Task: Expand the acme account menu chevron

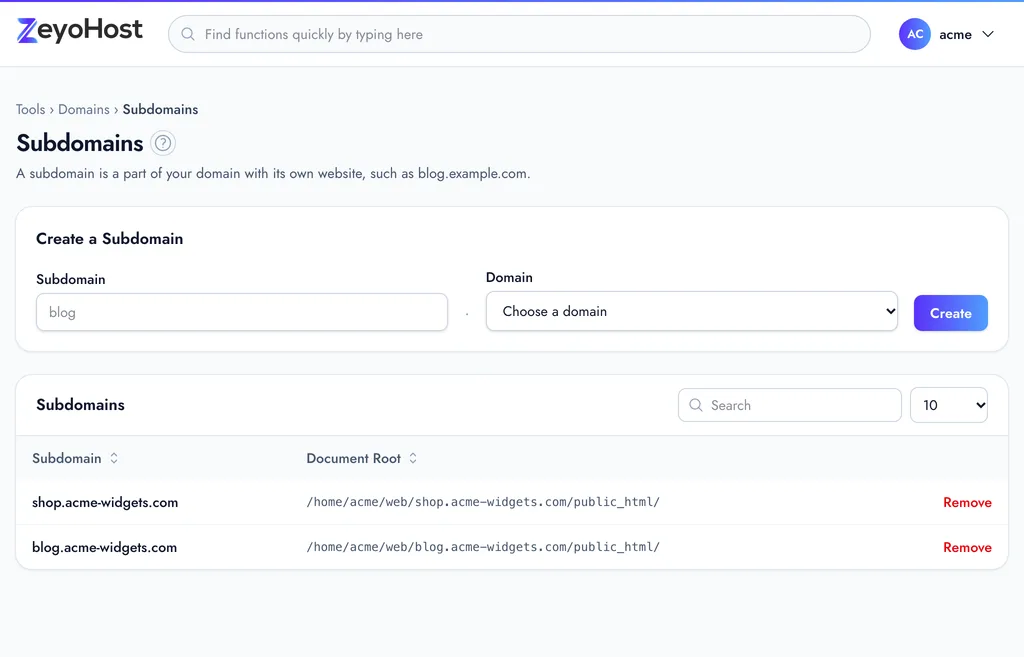Action: click(988, 34)
